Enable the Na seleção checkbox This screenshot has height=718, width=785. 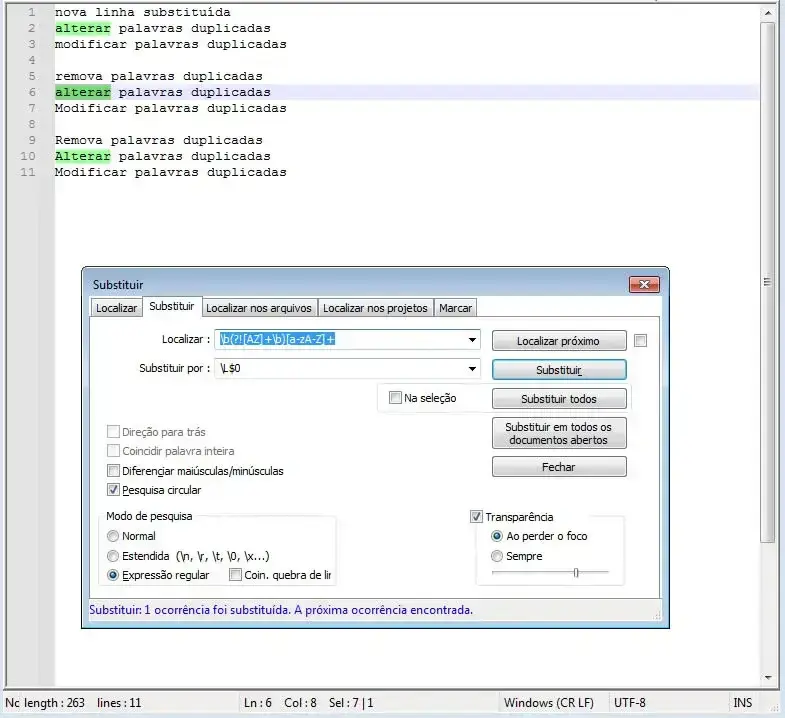pyautogui.click(x=395, y=398)
